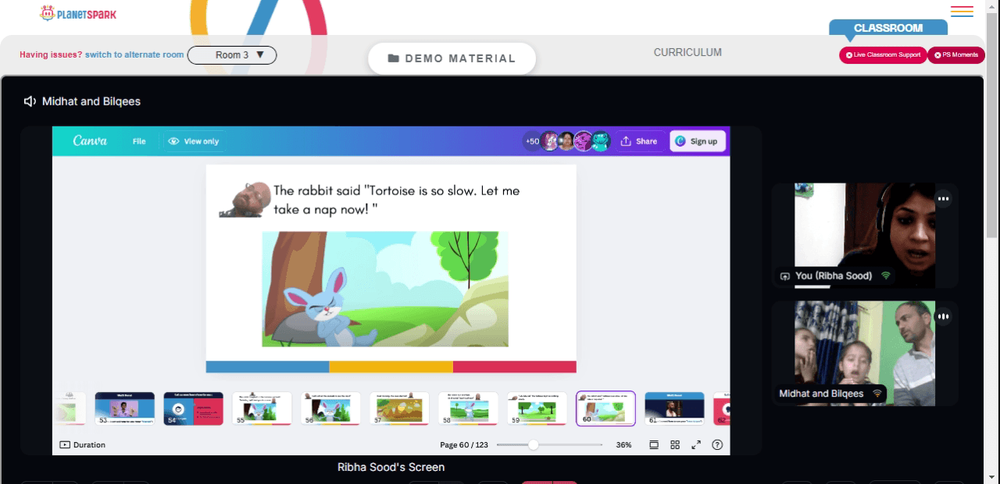Click the Midhat and Bilqees webcam video tile
Screen dimensions: 1000x484
click(865, 353)
